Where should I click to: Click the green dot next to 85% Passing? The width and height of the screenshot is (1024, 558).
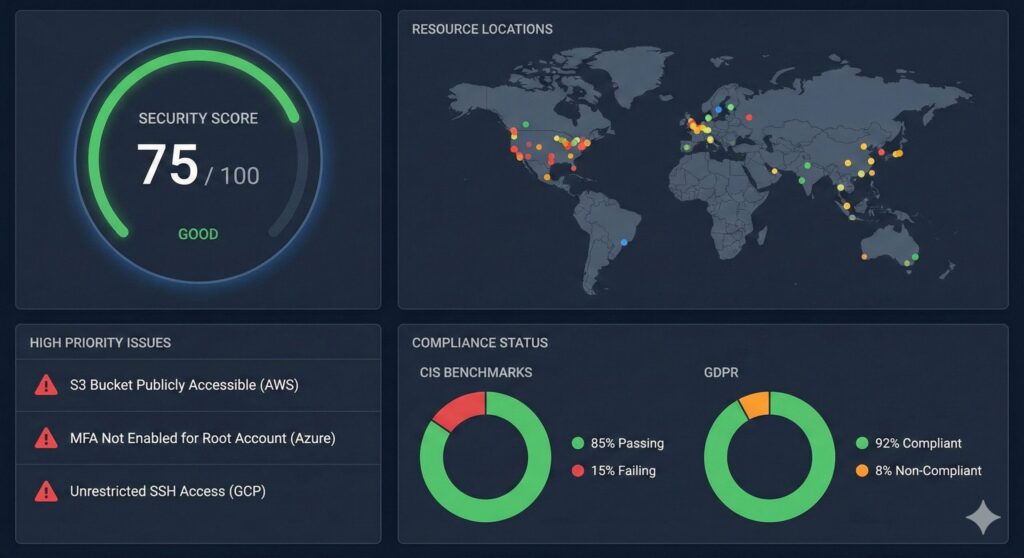point(578,443)
